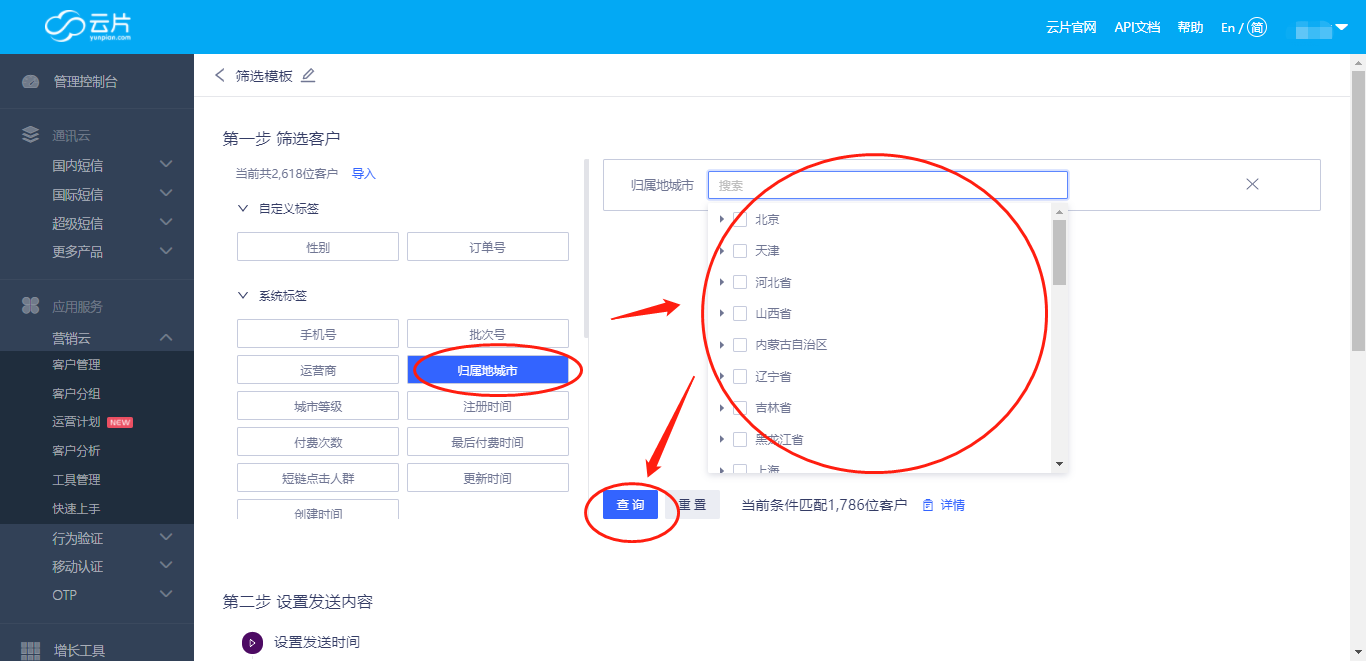
Task: Select the 最后付费时间 tag filter
Action: (488, 442)
